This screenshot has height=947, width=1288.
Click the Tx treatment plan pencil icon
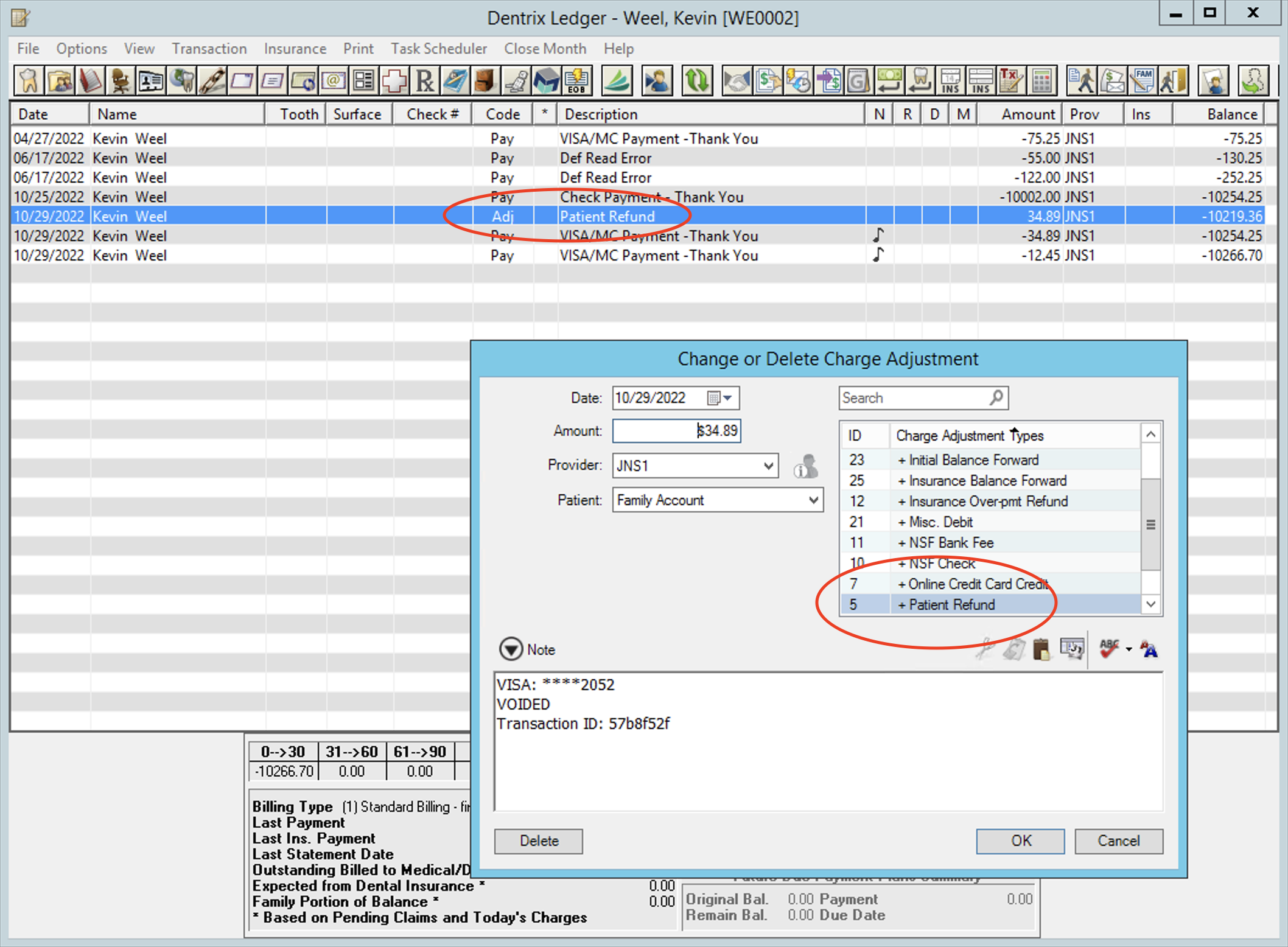click(1011, 81)
